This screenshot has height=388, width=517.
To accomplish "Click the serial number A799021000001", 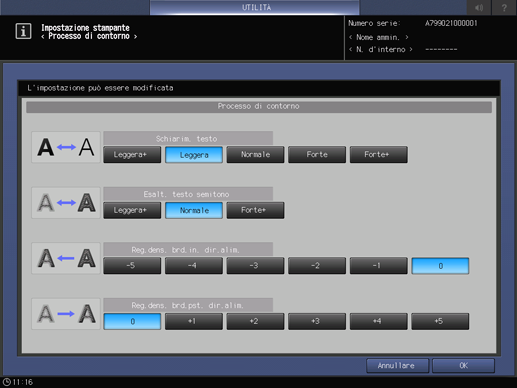I will click(451, 23).
